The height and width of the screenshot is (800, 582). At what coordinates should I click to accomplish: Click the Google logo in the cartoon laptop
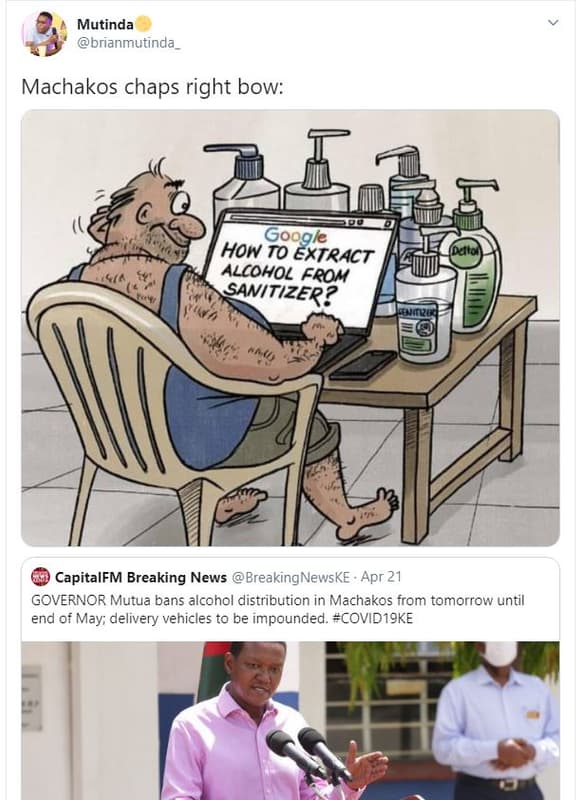[296, 235]
